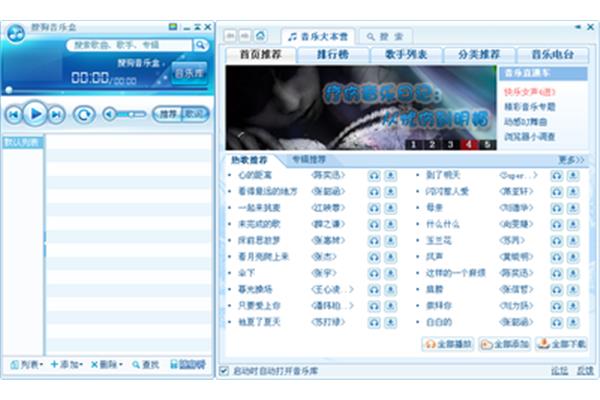Screen dimensions: 600x400
Task: Download 看月亮爬上来 via download icon
Action: (x=390, y=257)
